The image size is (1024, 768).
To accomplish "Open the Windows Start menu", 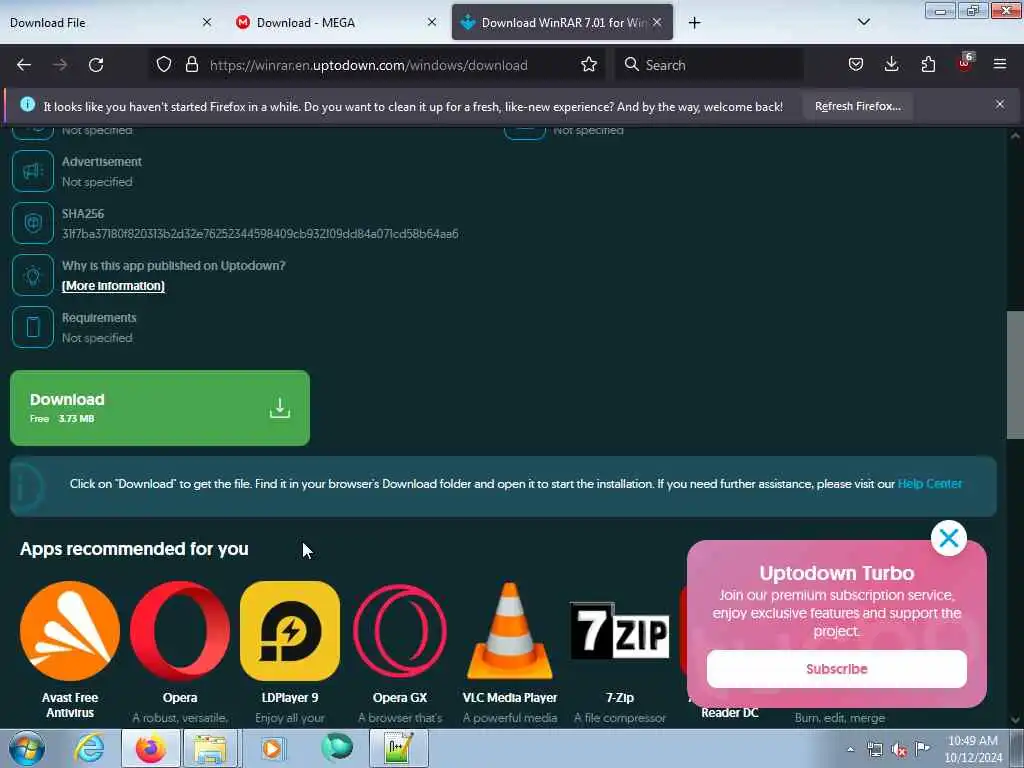I will tap(27, 748).
